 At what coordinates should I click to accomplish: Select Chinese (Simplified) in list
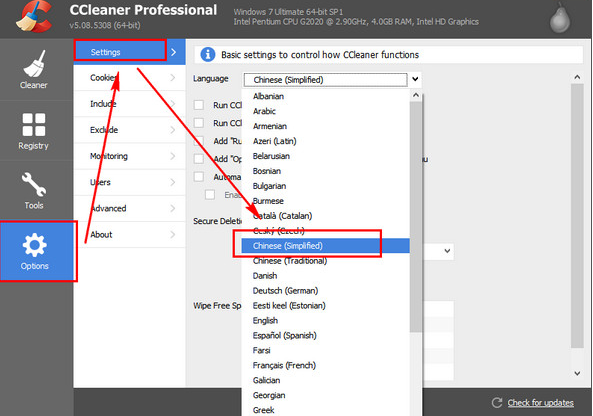pyautogui.click(x=326, y=246)
